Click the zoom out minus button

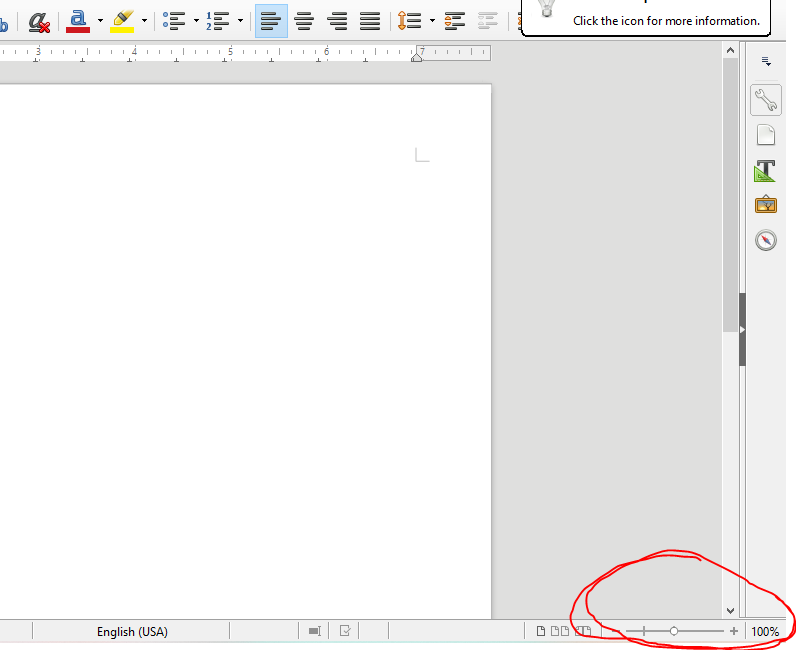coord(616,631)
